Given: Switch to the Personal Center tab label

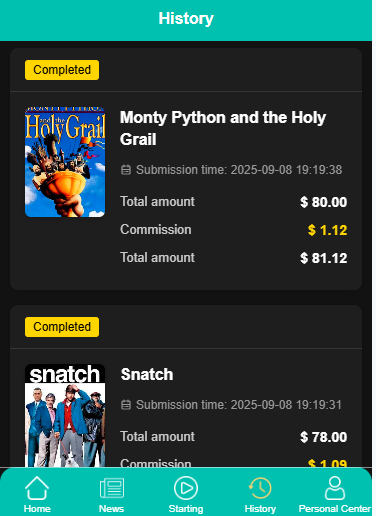Looking at the screenshot, I should click(335, 509).
